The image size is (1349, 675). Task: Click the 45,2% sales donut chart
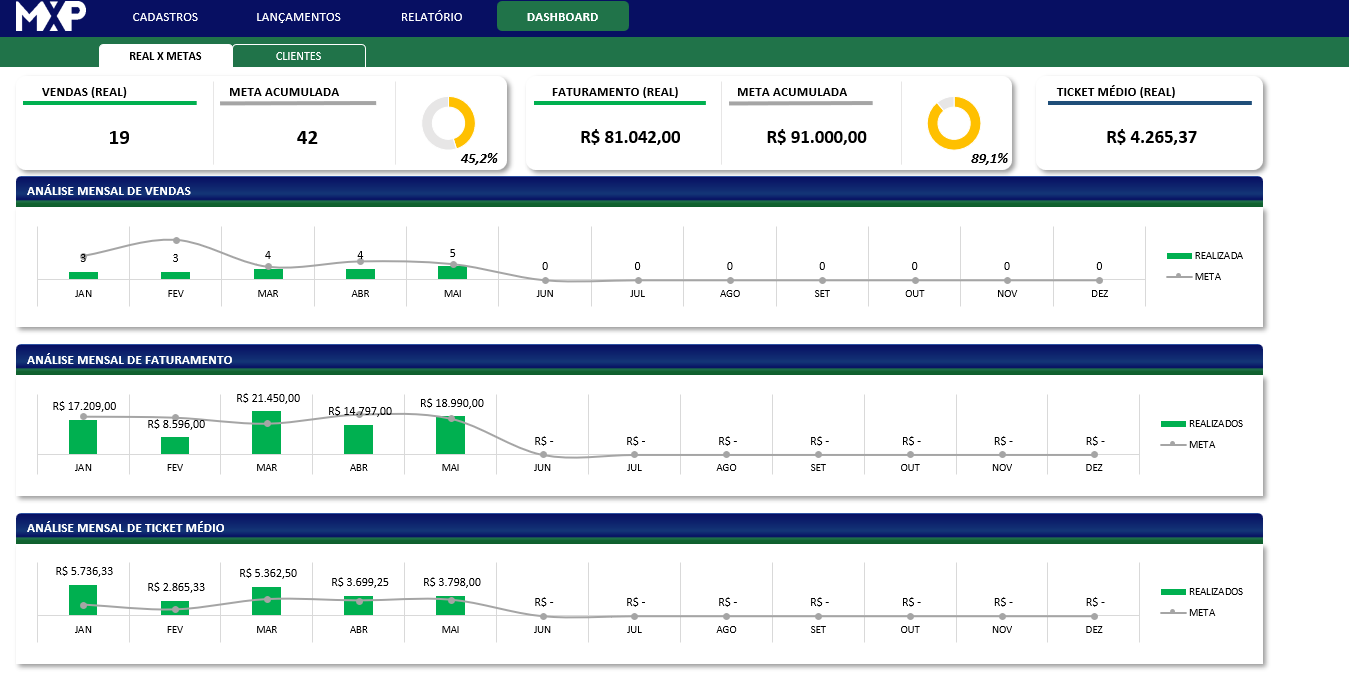[448, 123]
